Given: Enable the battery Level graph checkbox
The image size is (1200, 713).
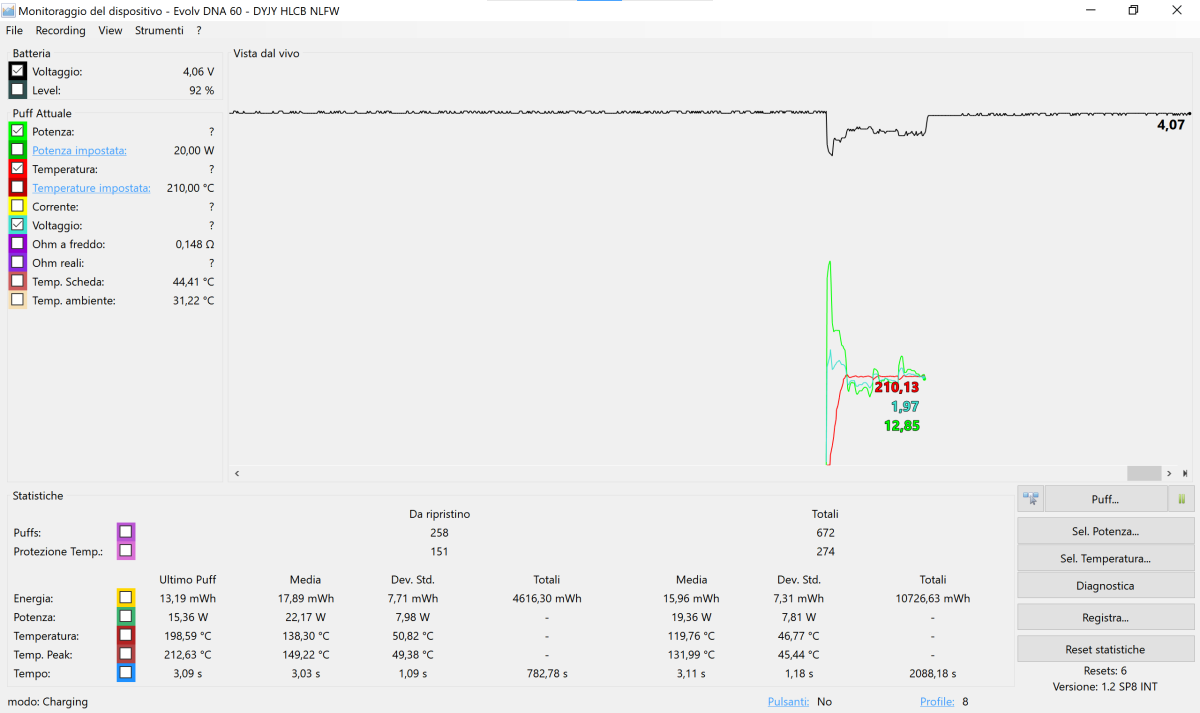Looking at the screenshot, I should 17,90.
